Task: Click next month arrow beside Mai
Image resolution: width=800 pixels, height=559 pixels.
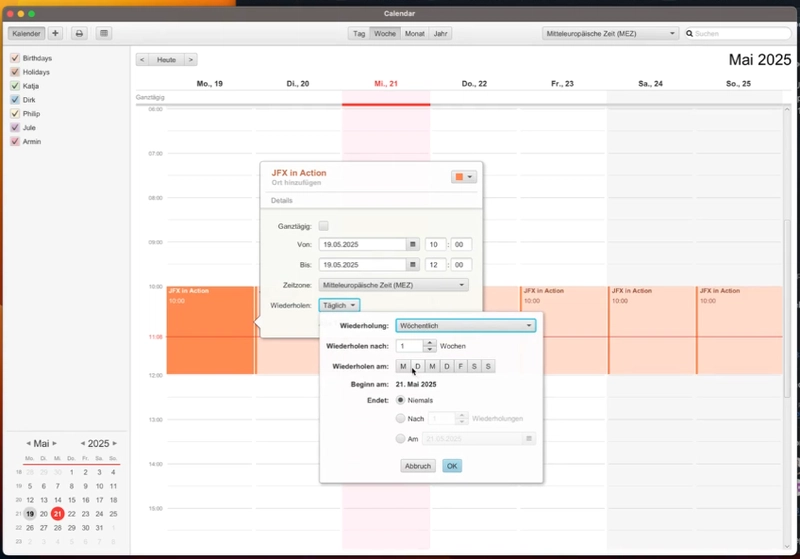Action: (55, 443)
